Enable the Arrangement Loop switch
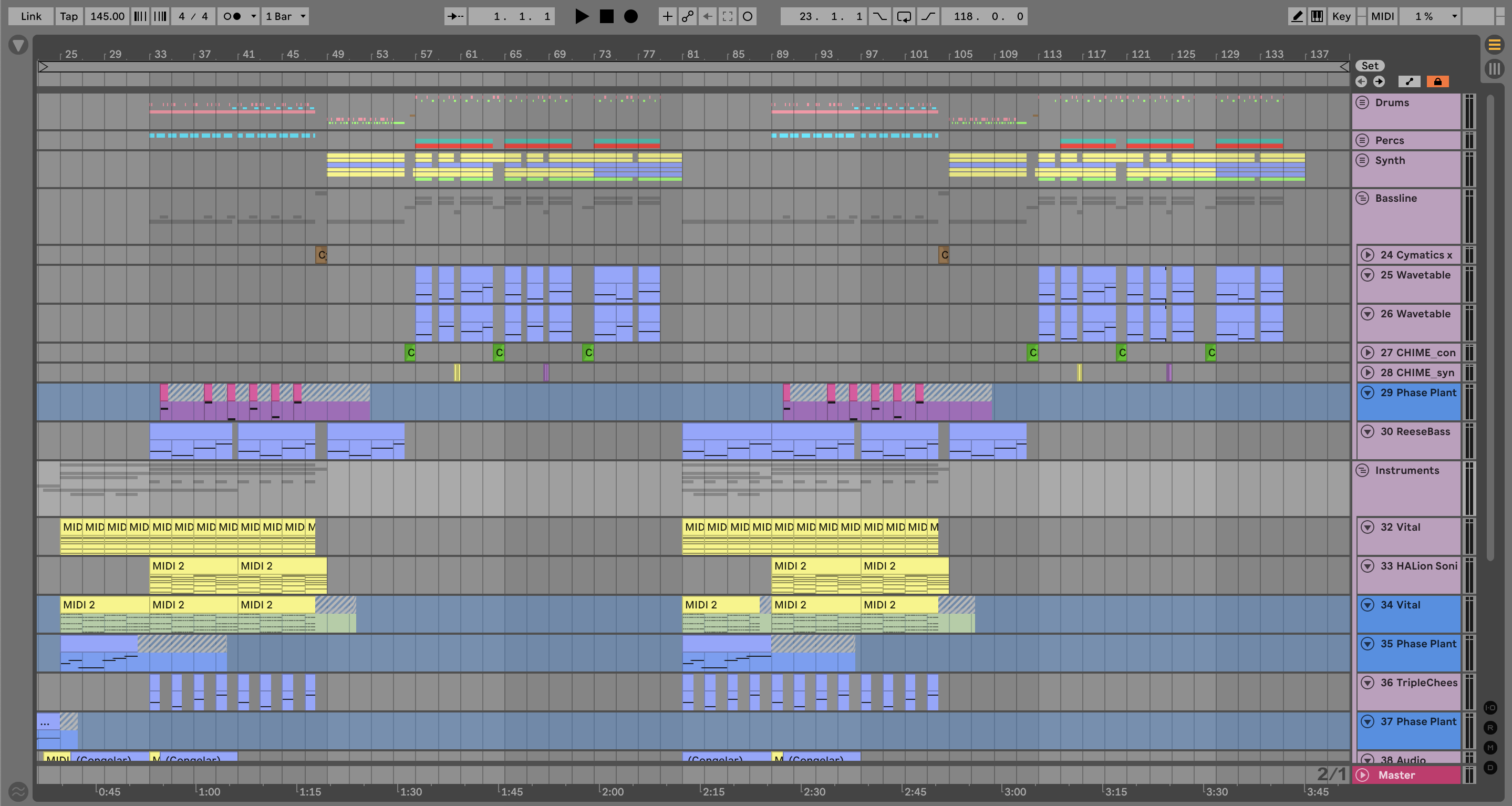 (x=904, y=16)
